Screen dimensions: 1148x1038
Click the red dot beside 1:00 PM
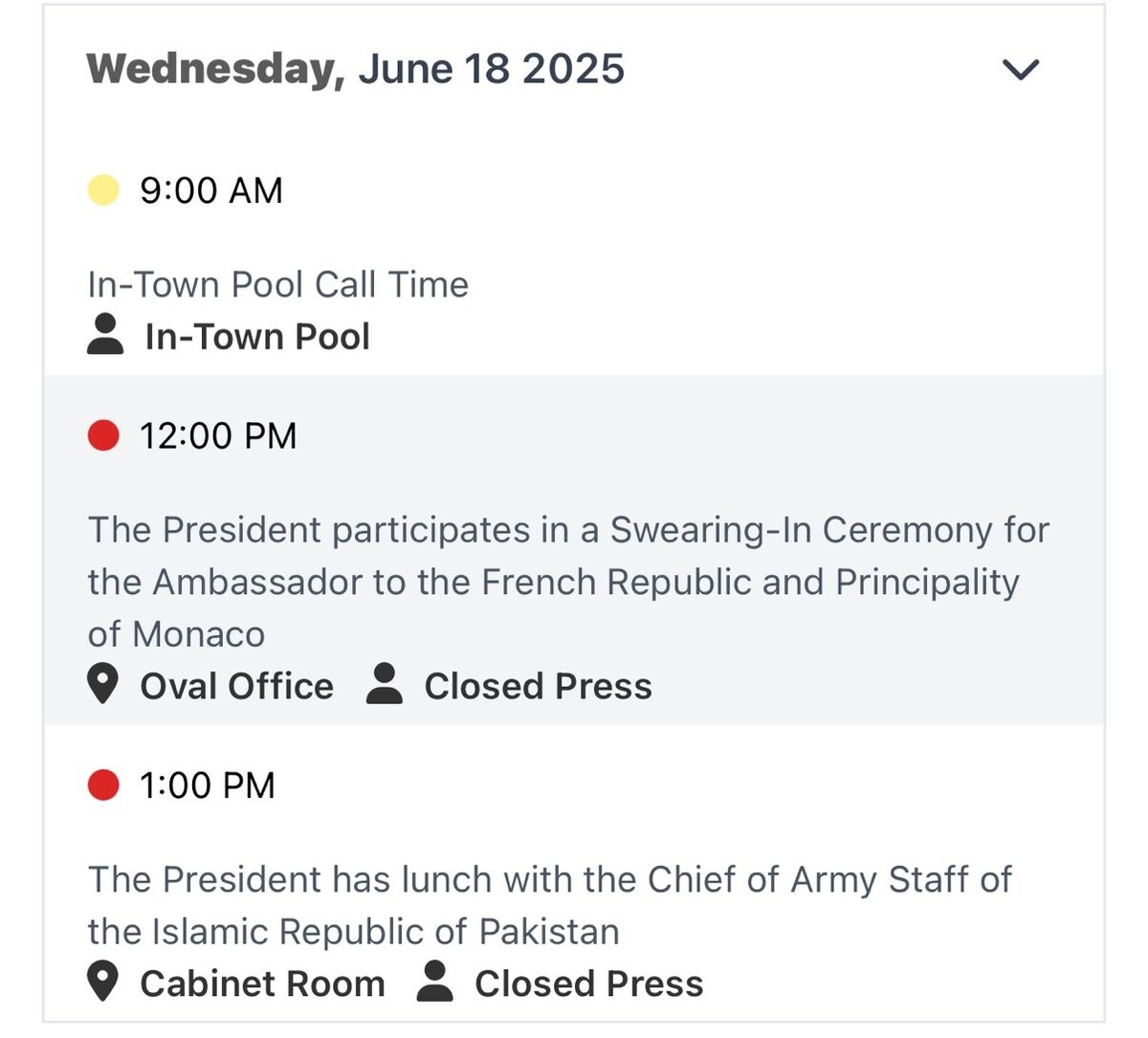[x=103, y=785]
